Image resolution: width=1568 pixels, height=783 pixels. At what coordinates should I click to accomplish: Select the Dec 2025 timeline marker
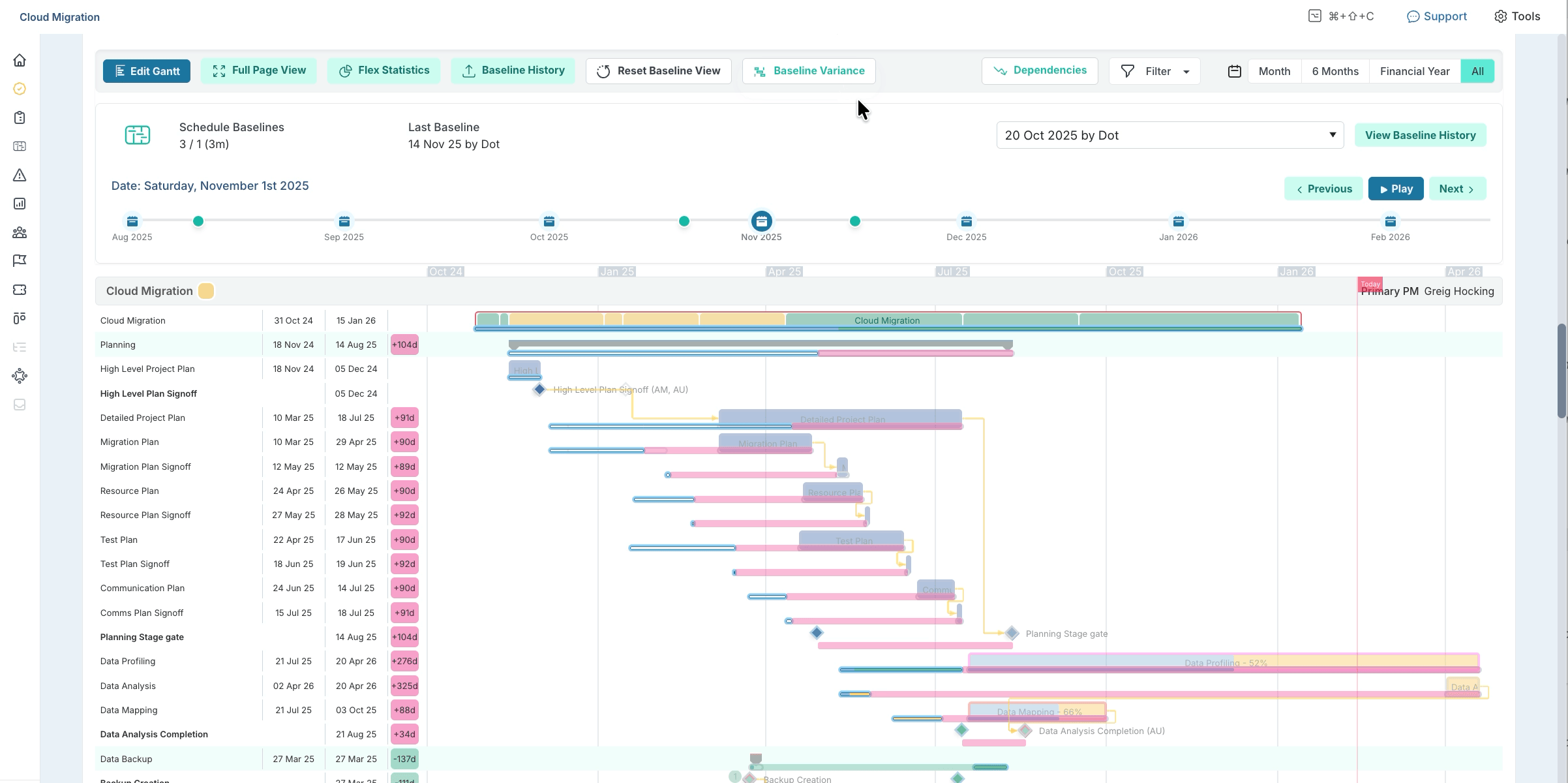pos(966,221)
